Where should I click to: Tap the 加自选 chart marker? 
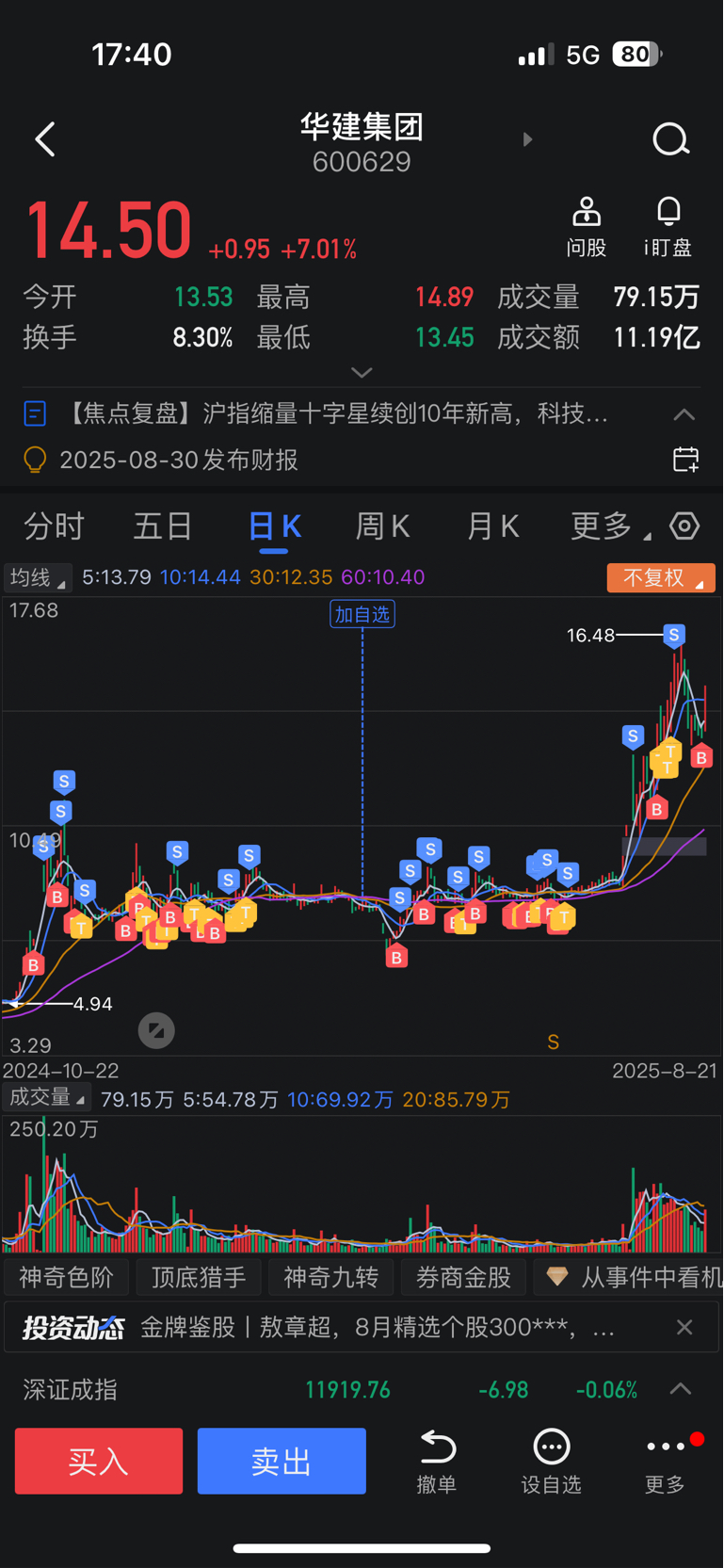coord(362,615)
